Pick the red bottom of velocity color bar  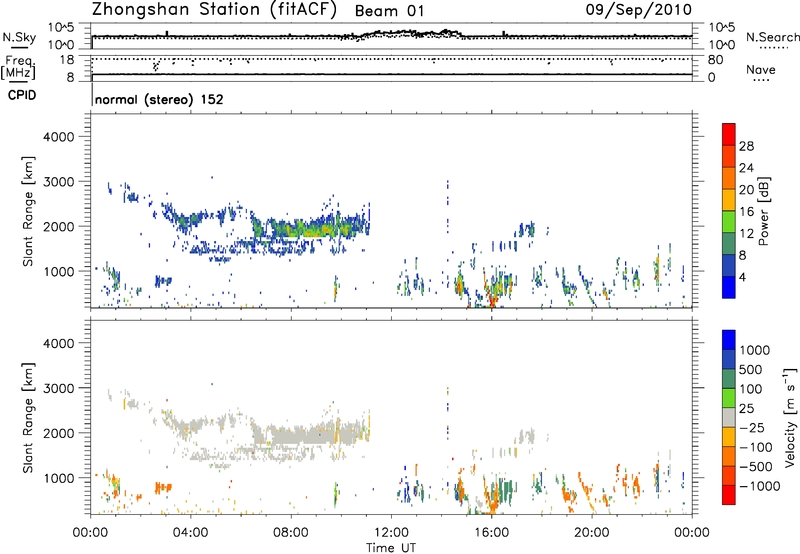click(x=729, y=495)
